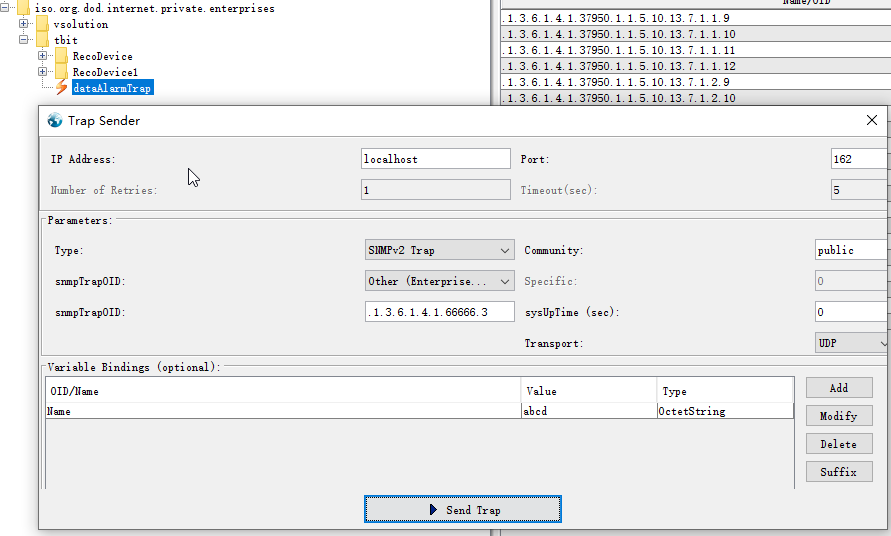Screen dimensions: 891x536
Task: Click the RecoDevice folder icon
Action: (62, 56)
